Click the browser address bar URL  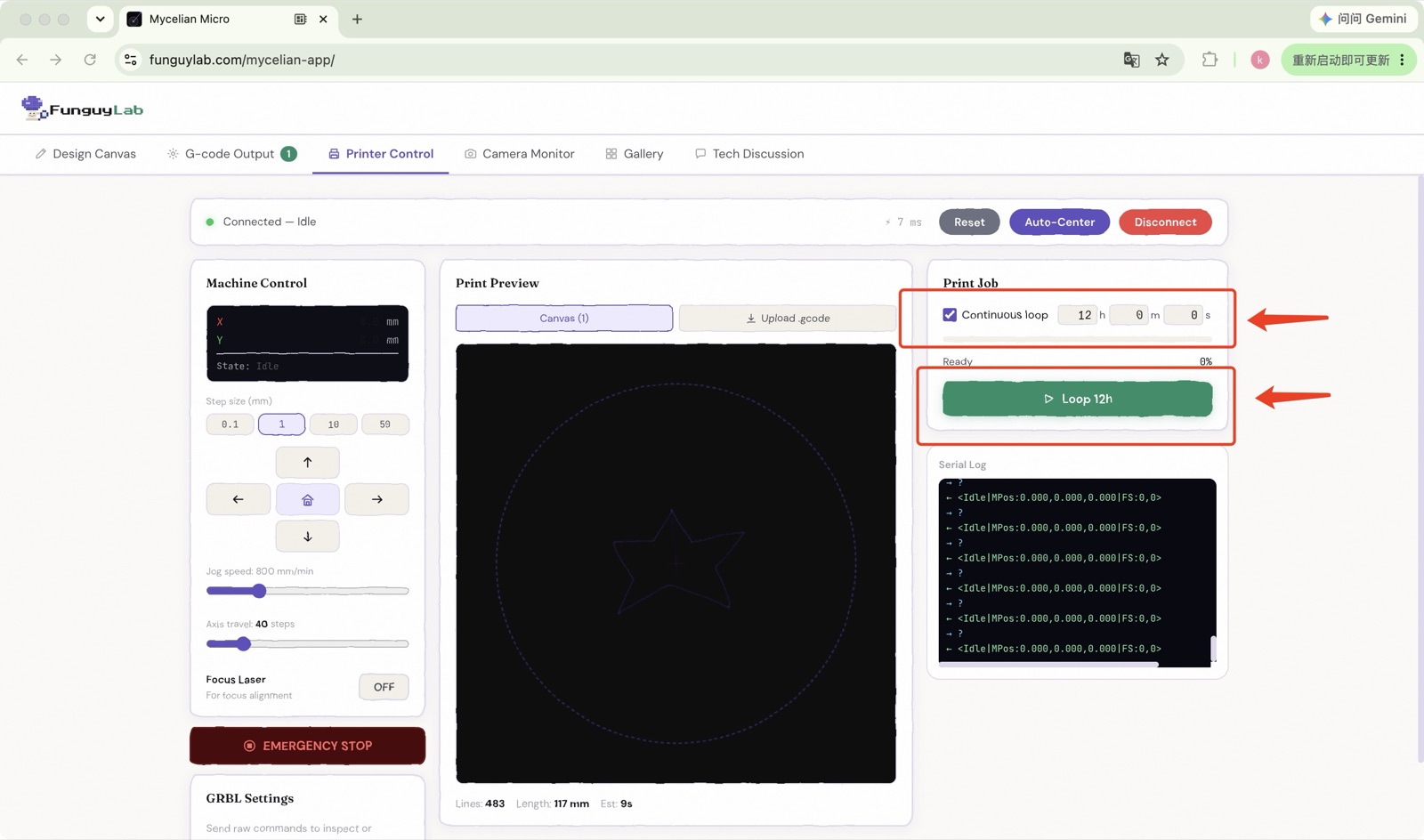point(242,60)
